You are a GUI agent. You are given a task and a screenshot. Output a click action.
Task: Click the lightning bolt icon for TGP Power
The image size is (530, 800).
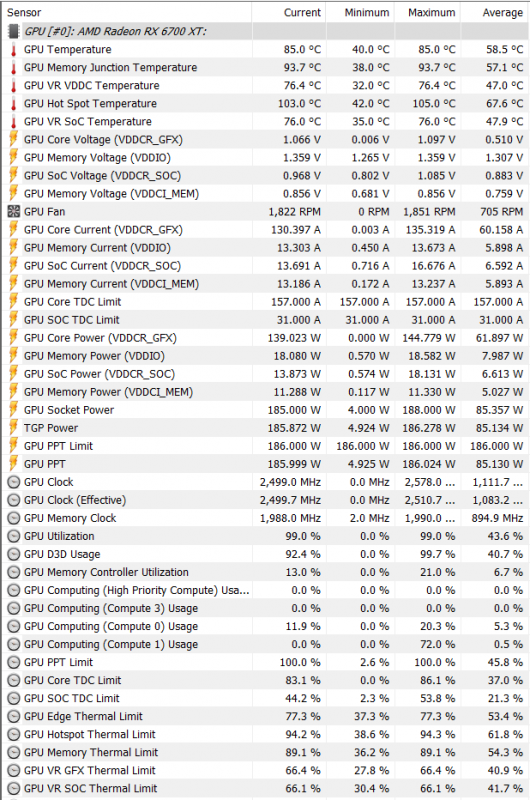[14, 428]
